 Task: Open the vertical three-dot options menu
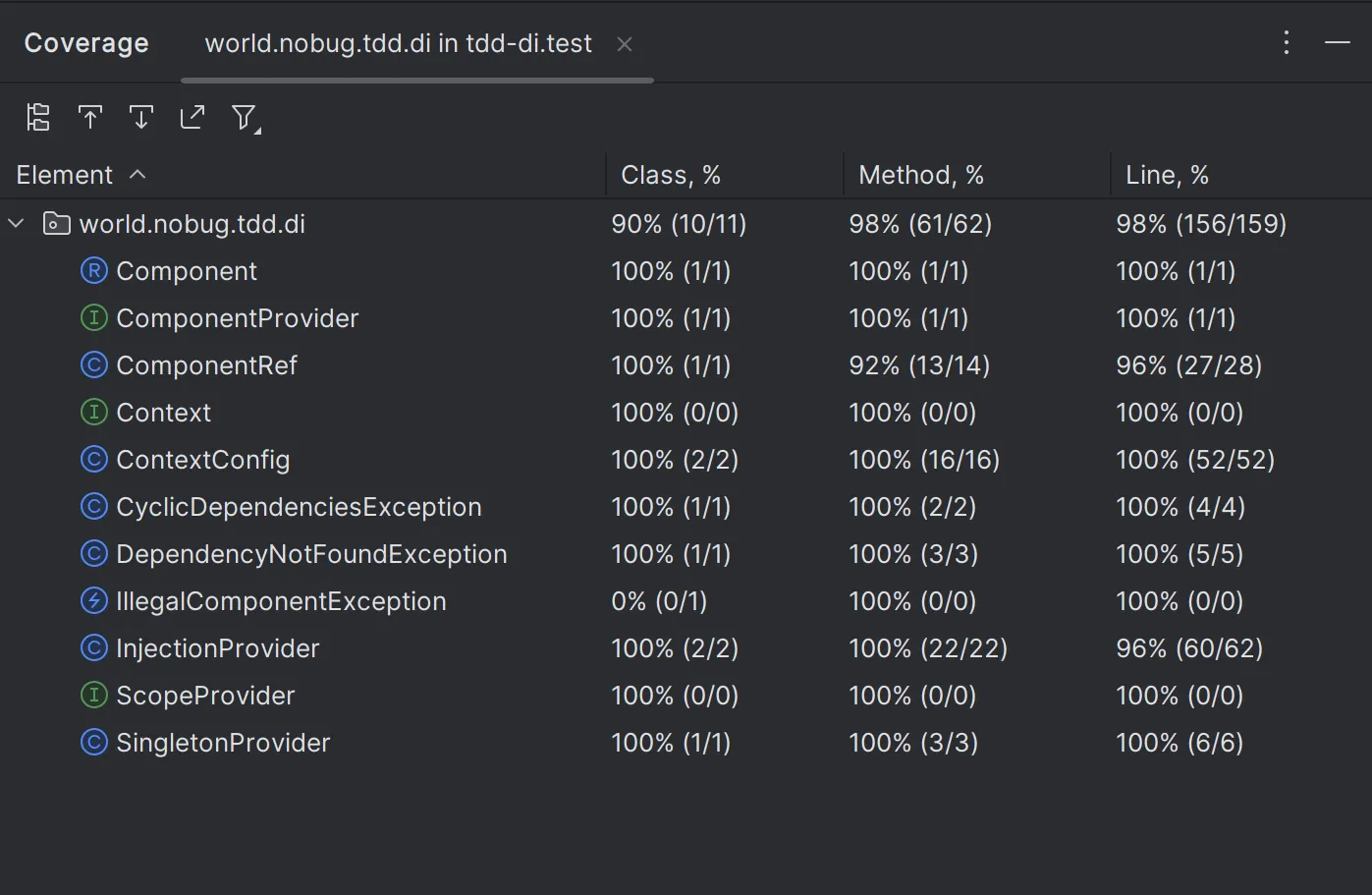1287,42
